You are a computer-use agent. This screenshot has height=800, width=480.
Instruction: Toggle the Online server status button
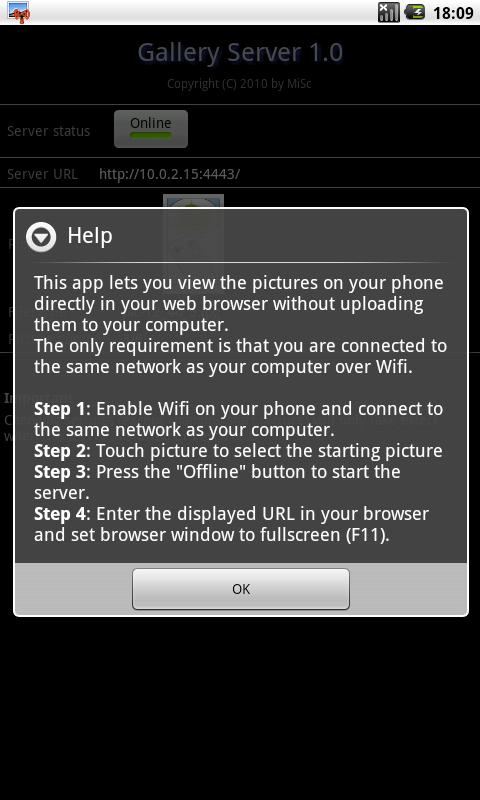click(x=151, y=129)
